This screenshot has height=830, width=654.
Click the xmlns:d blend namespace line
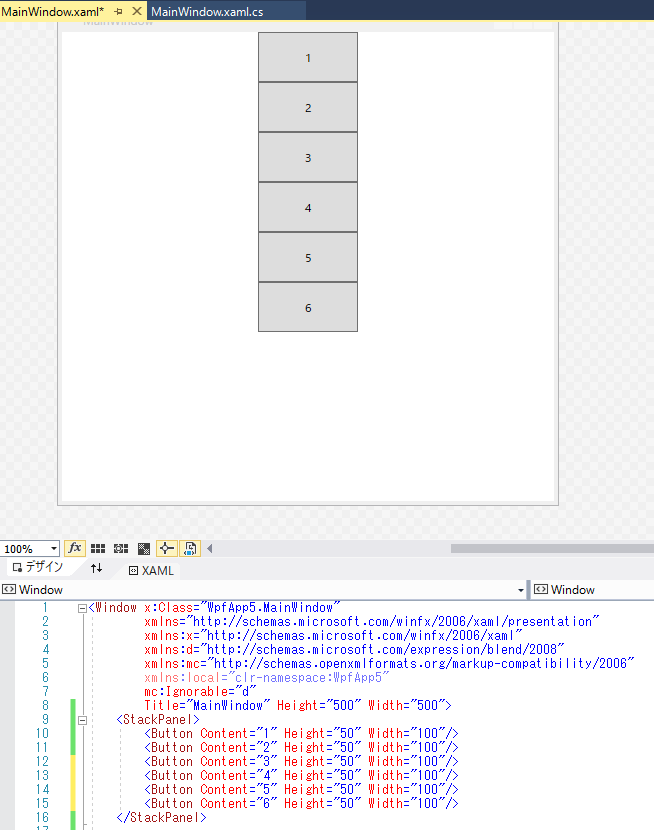coord(354,649)
